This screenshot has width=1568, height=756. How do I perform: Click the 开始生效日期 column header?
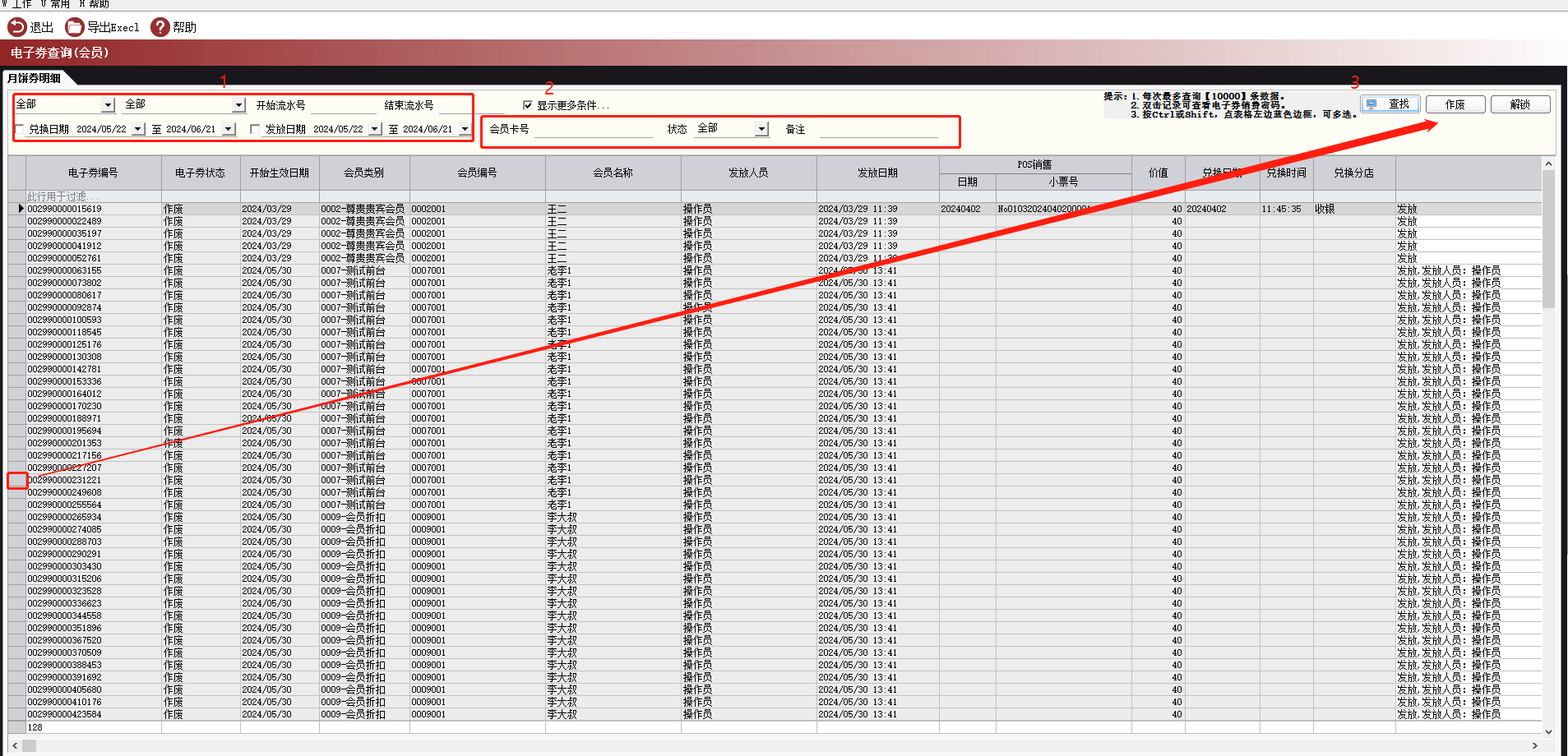point(280,173)
